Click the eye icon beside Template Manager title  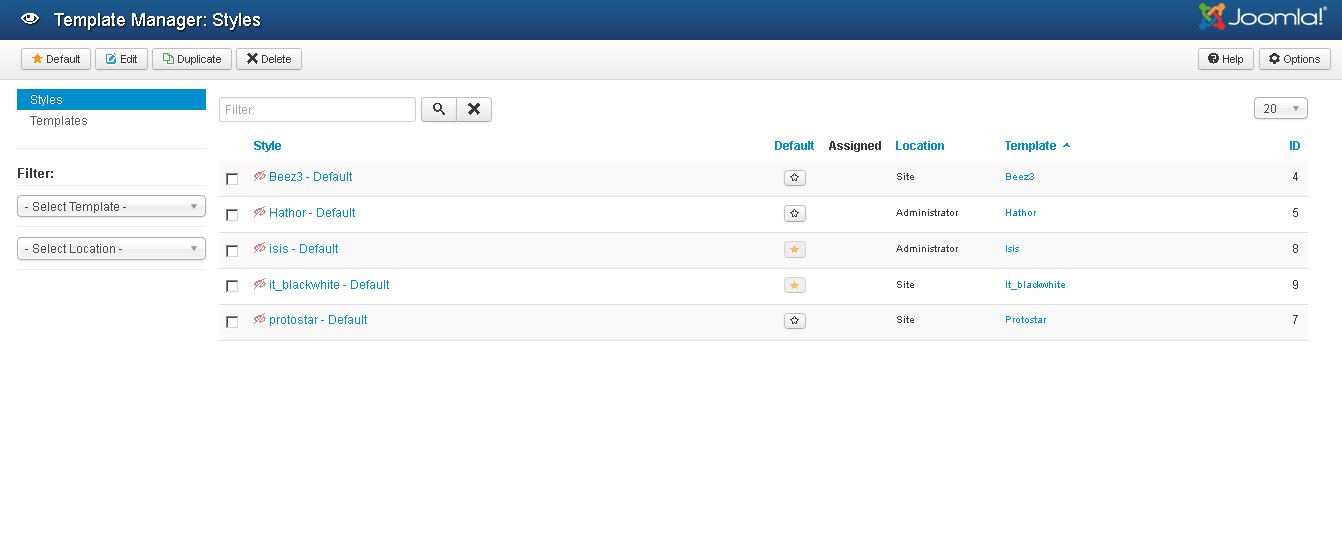point(30,19)
